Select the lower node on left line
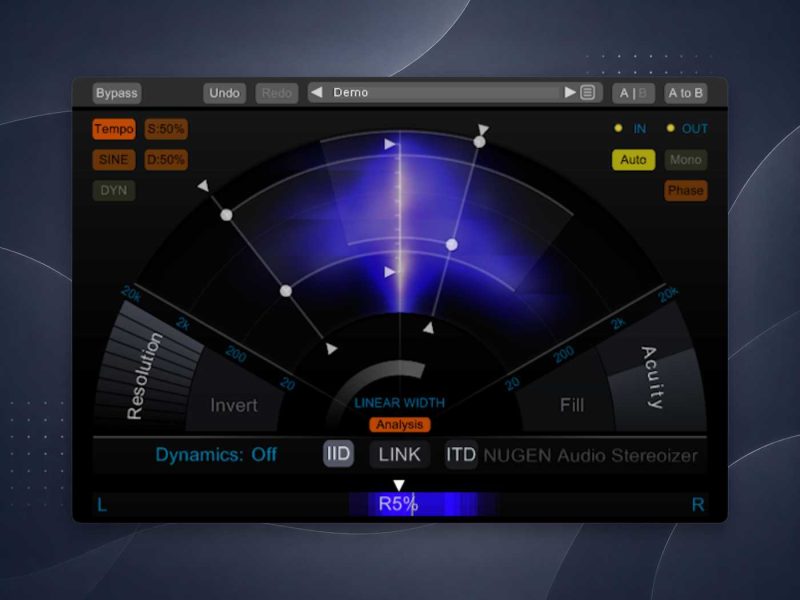 coord(286,291)
